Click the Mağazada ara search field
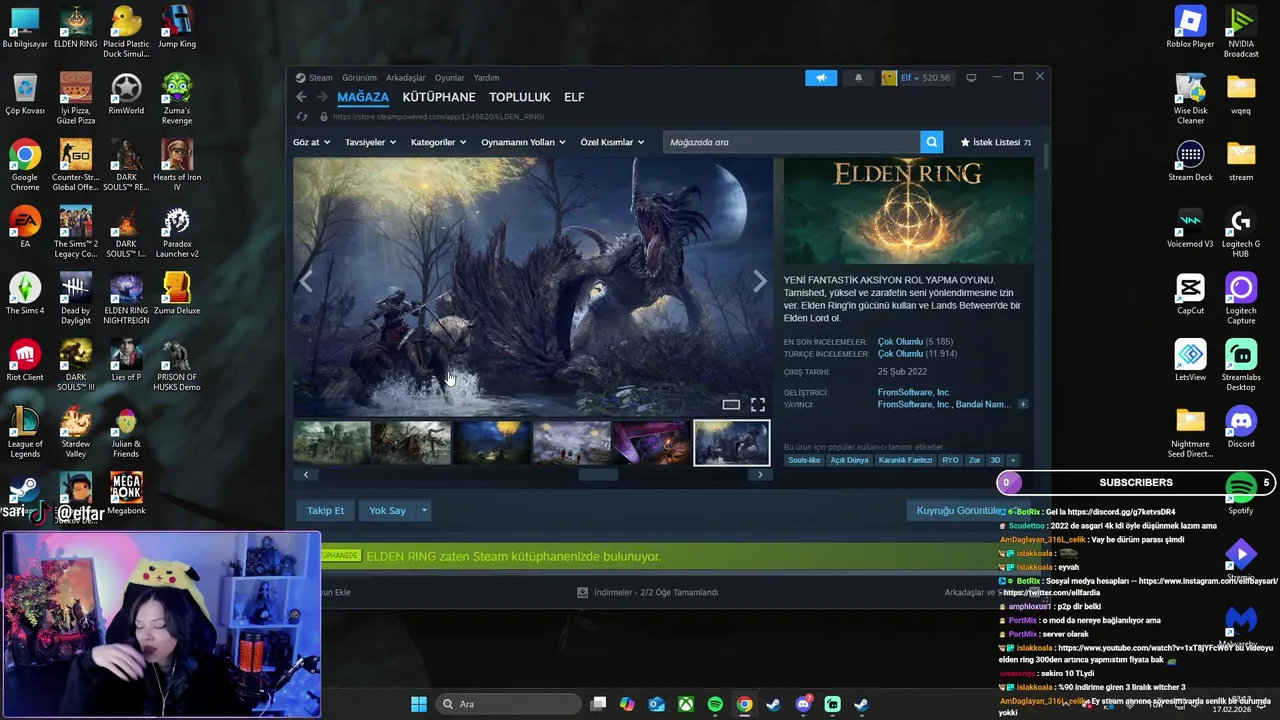The height and width of the screenshot is (720, 1280). coord(791,142)
